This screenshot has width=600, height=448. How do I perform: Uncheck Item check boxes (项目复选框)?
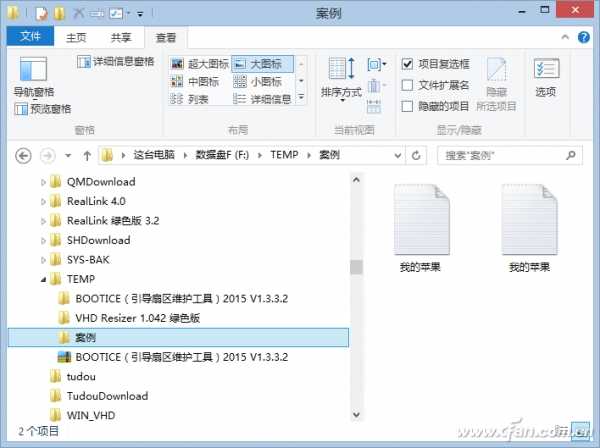click(x=407, y=64)
